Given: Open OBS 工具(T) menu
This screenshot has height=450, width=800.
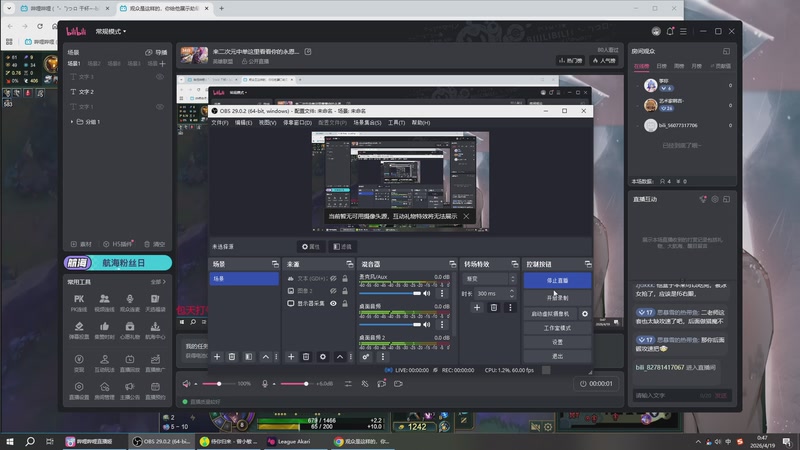Looking at the screenshot, I should point(396,122).
